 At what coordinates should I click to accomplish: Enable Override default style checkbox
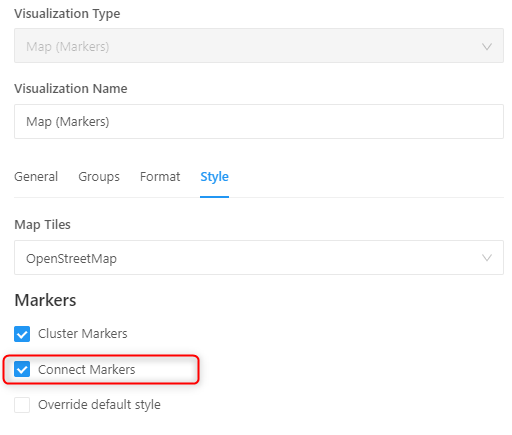(x=22, y=405)
